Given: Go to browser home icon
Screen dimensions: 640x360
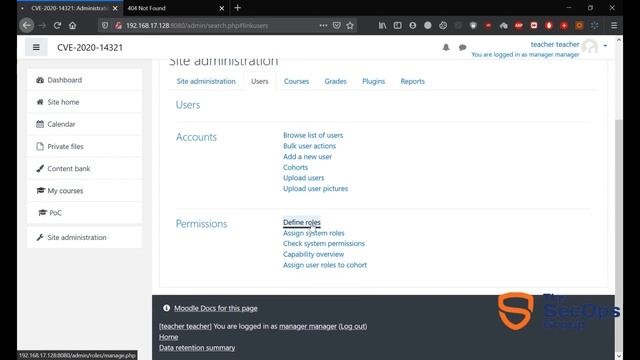Looking at the screenshot, I should tap(73, 25).
